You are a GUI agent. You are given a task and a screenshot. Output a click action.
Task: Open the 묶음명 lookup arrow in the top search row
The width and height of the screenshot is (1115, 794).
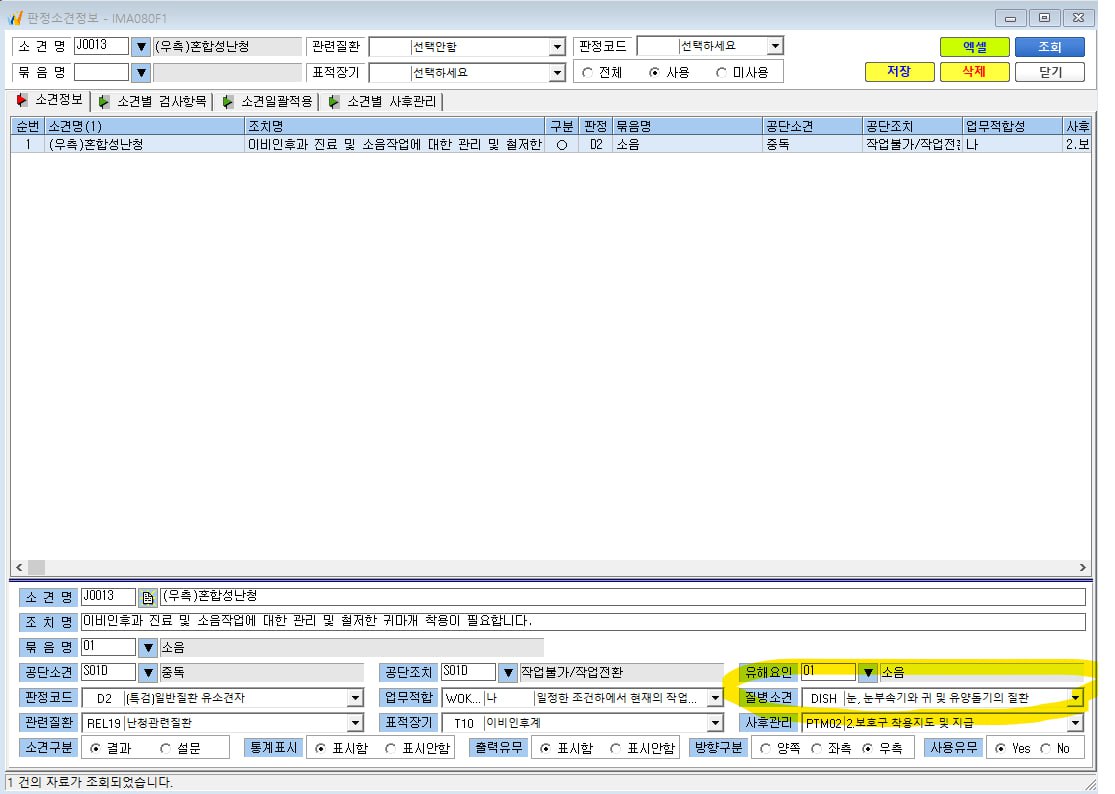141,73
